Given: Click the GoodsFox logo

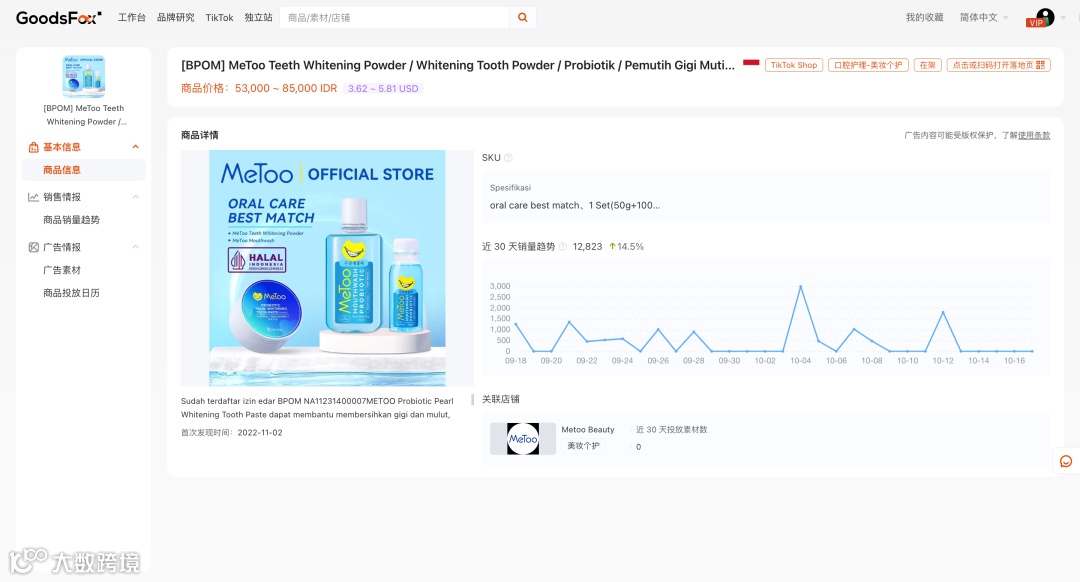Looking at the screenshot, I should tap(59, 17).
